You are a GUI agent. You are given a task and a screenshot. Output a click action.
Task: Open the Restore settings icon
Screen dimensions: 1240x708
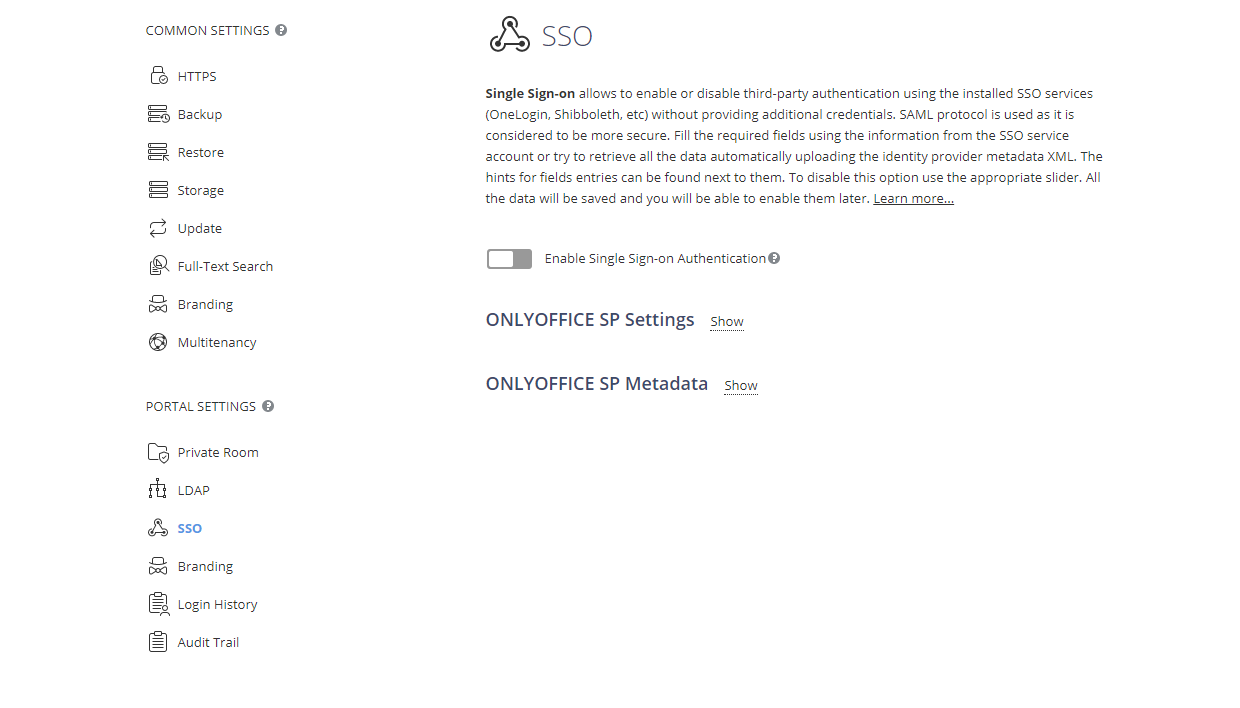coord(158,151)
